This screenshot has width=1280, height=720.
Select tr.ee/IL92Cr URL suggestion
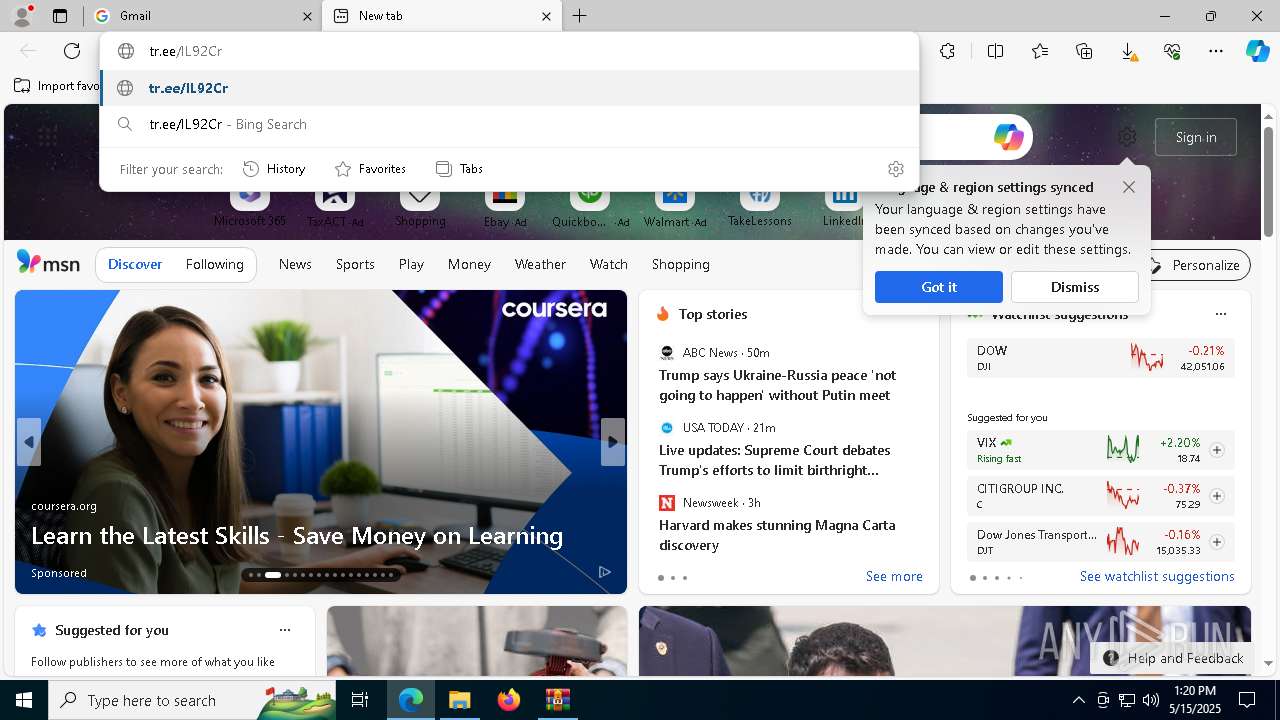click(x=509, y=88)
